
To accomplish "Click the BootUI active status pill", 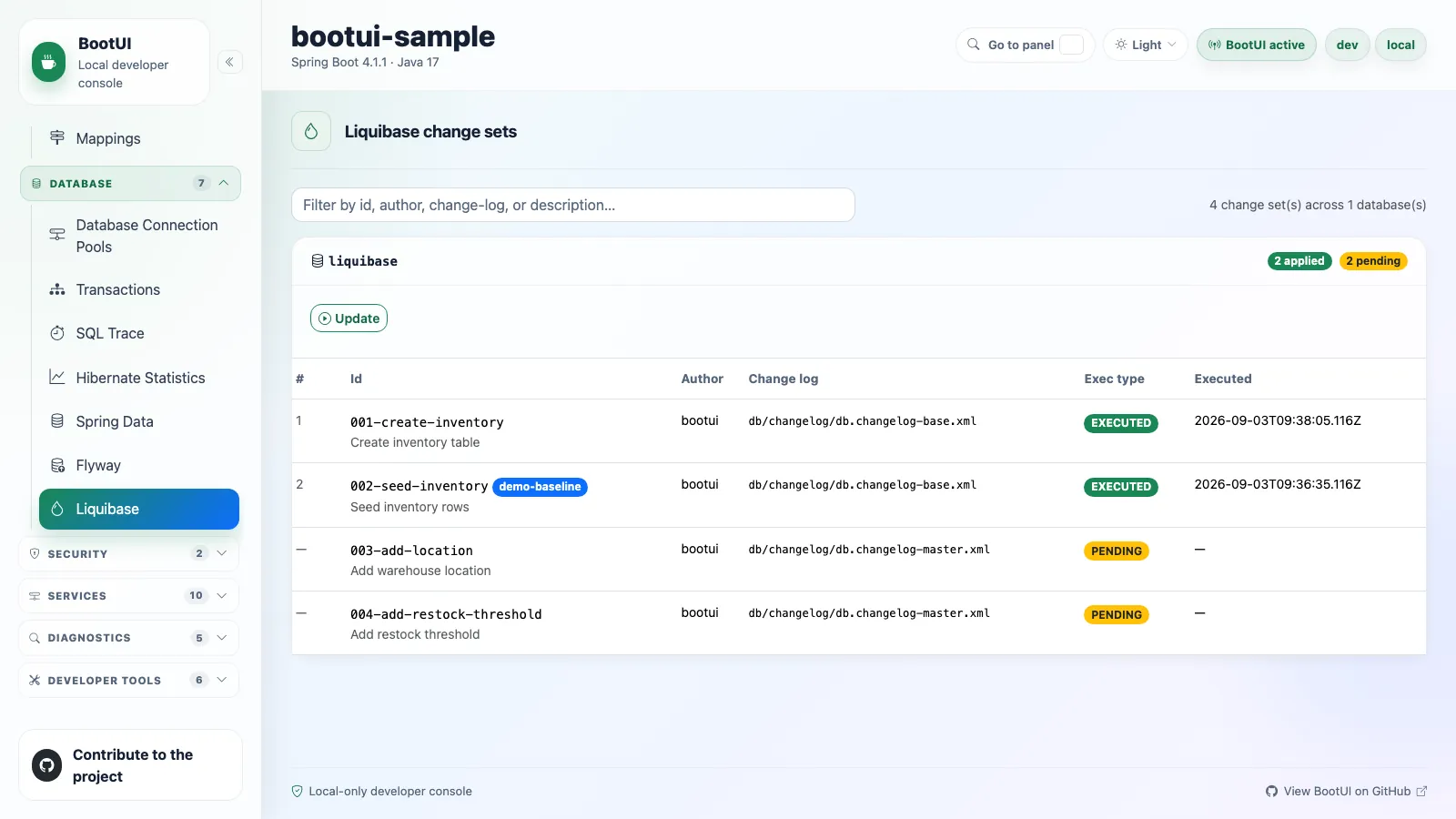I will [1257, 45].
